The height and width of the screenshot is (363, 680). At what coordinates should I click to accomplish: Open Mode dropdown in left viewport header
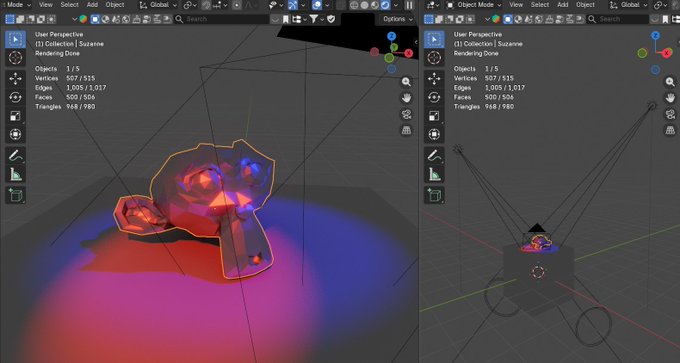(x=16, y=5)
